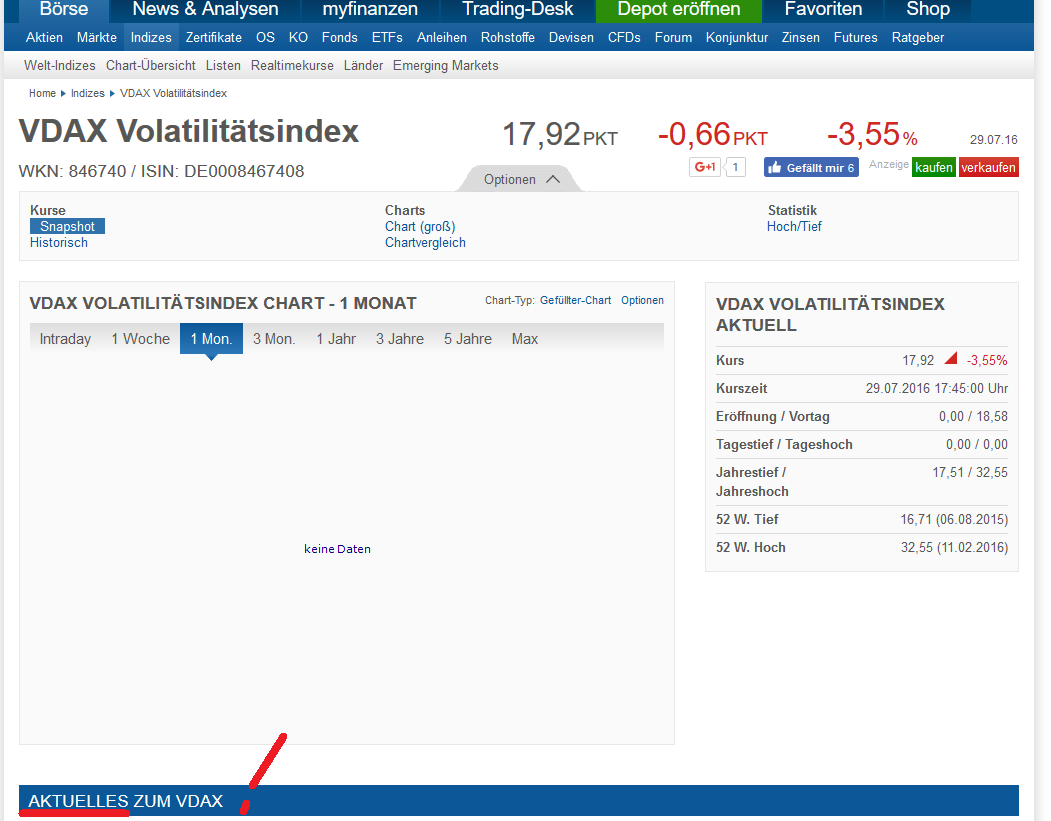Open the Historisch link under Kurse

(59, 243)
